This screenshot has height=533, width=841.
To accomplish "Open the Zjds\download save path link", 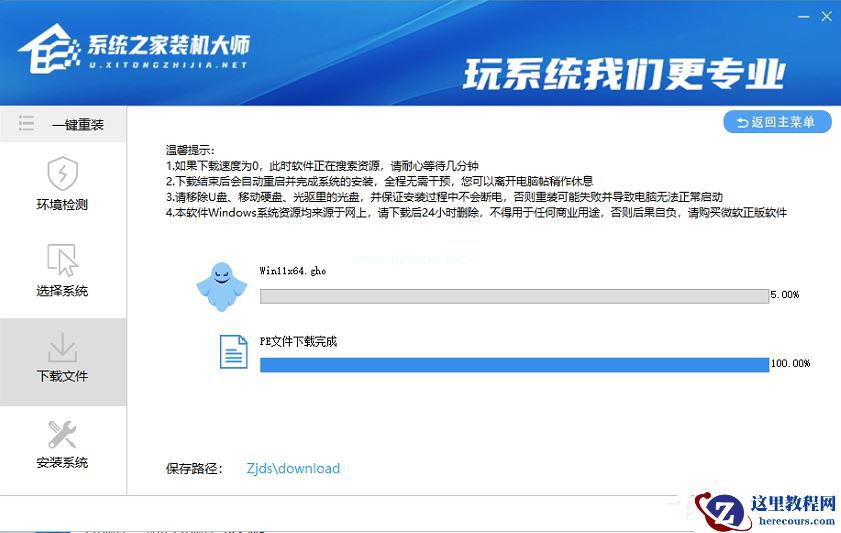I will coord(293,469).
